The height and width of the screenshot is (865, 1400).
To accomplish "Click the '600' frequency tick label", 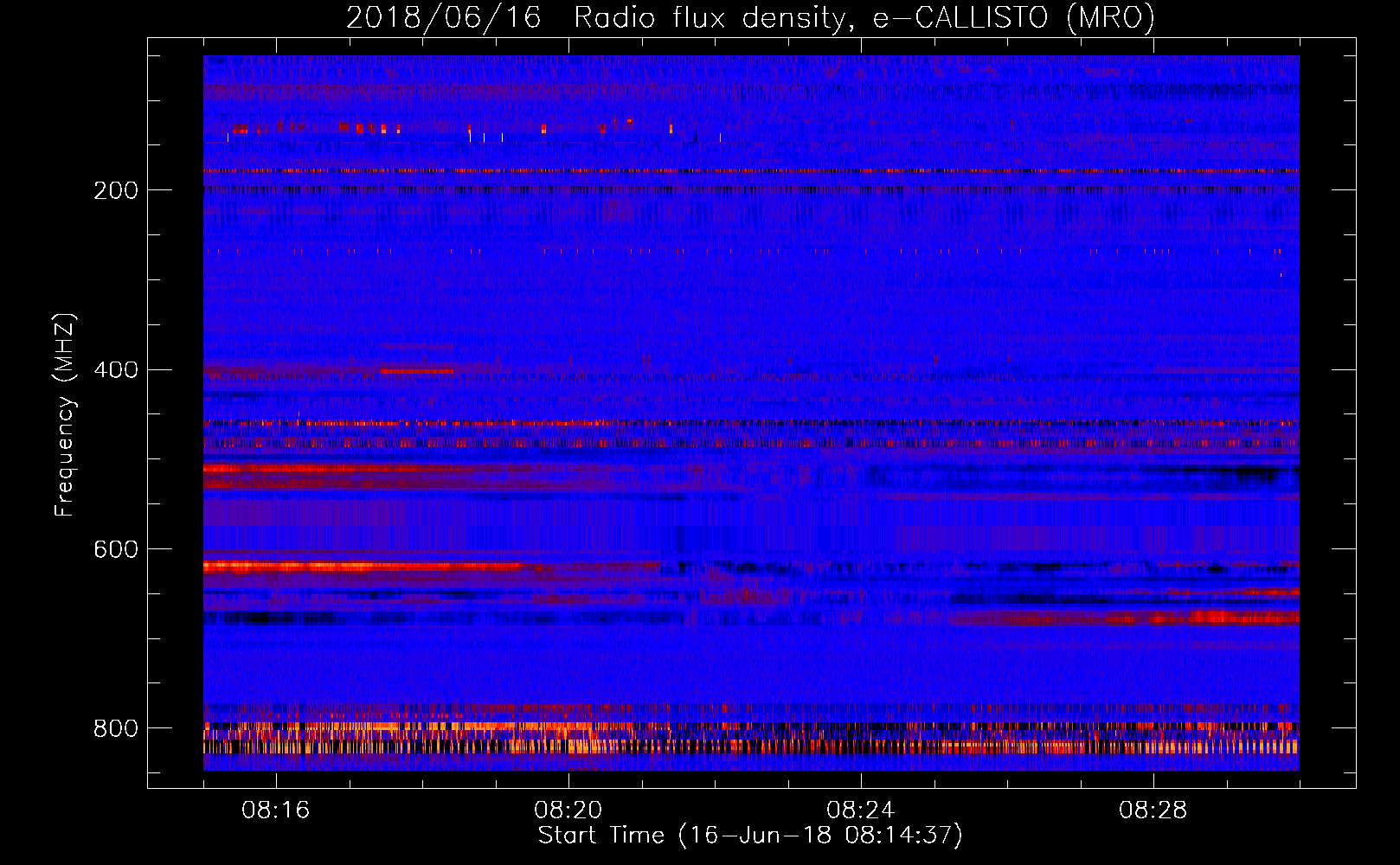I will point(116,550).
